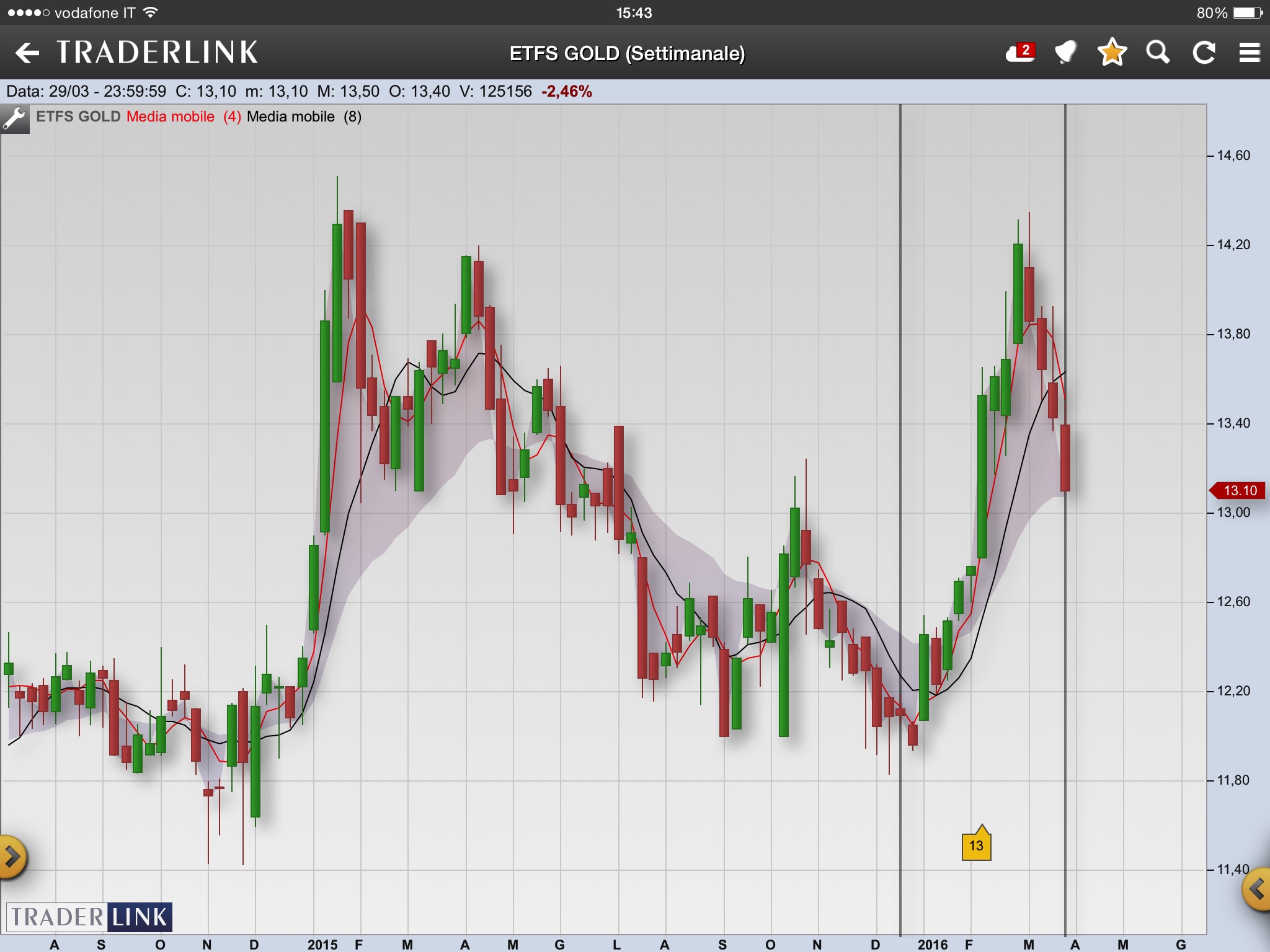Click the 13,00 price axis label
1270x952 pixels.
pyautogui.click(x=1233, y=513)
